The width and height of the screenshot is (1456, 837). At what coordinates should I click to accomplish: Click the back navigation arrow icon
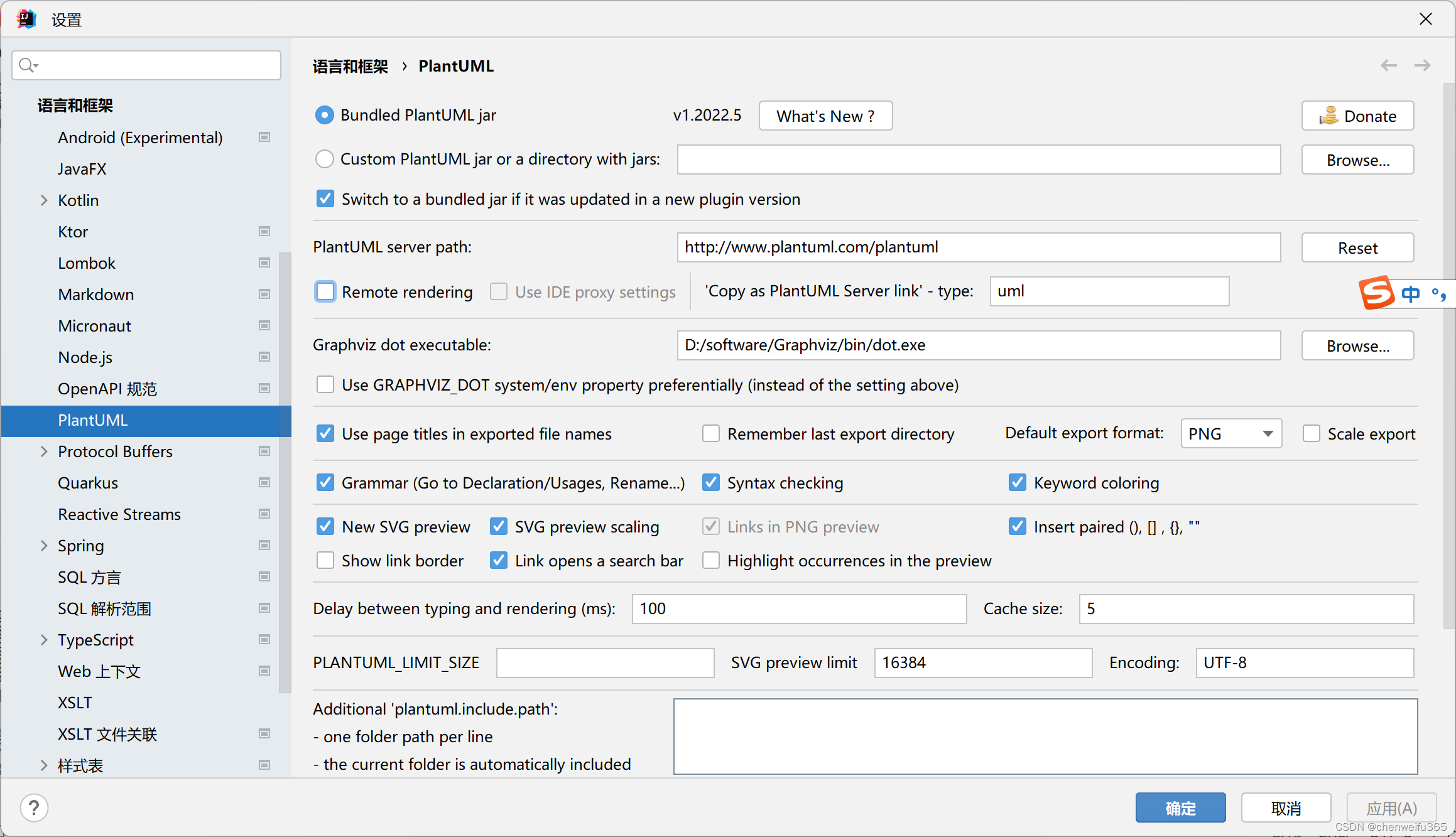click(x=1388, y=65)
